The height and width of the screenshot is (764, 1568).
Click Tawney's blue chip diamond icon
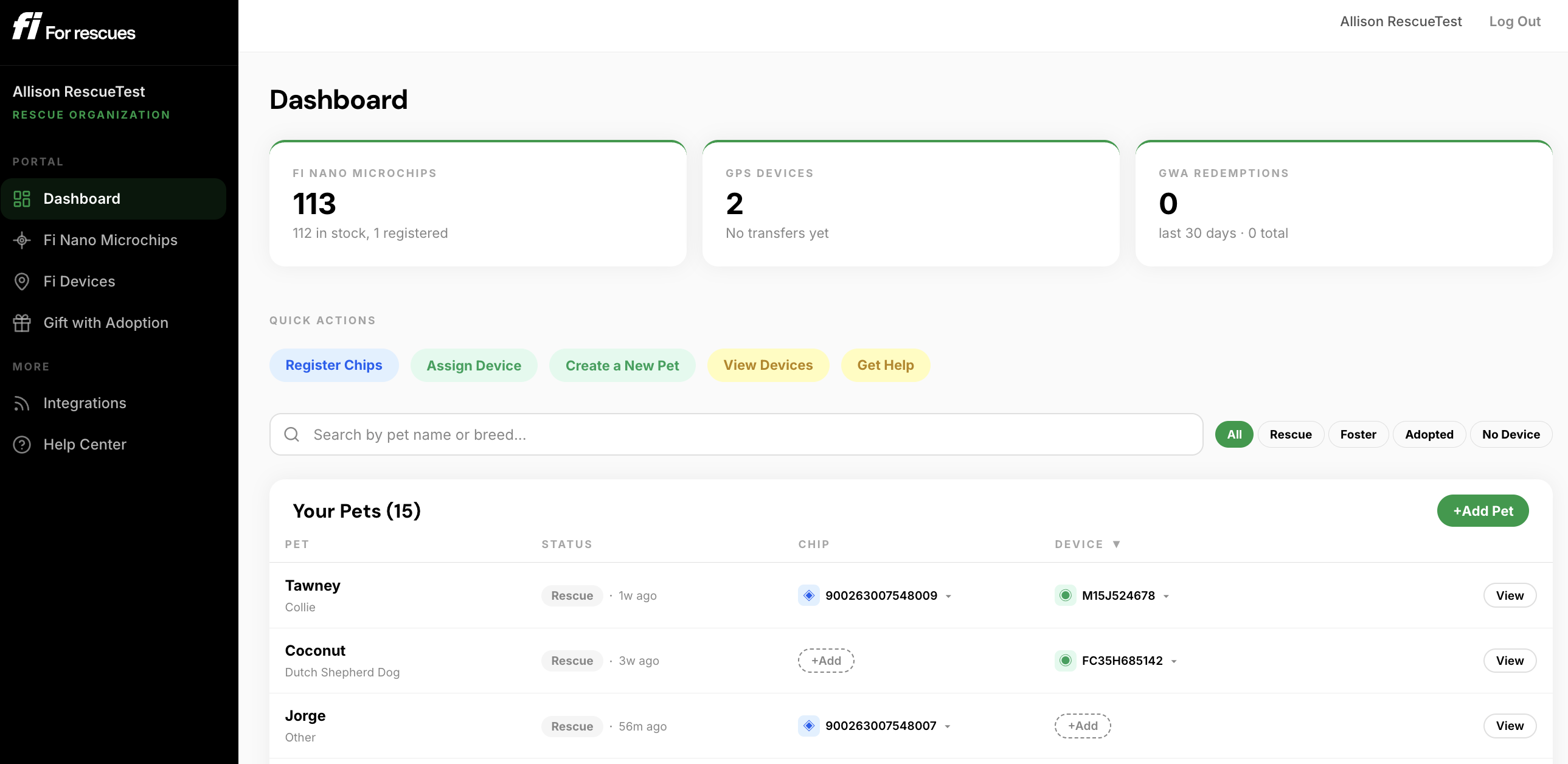click(808, 596)
